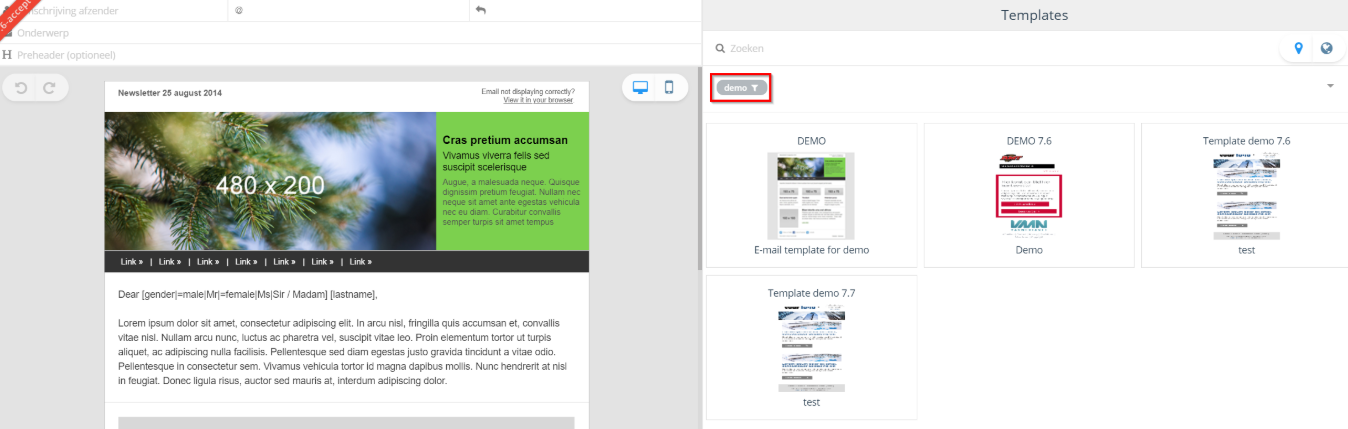1348x429 pixels.
Task: Expand the filter dropdown arrow
Action: 1330,86
